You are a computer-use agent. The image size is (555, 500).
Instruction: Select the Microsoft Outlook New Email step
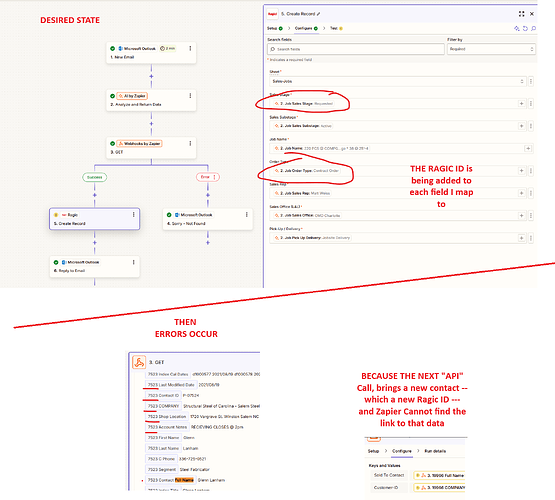click(151, 53)
